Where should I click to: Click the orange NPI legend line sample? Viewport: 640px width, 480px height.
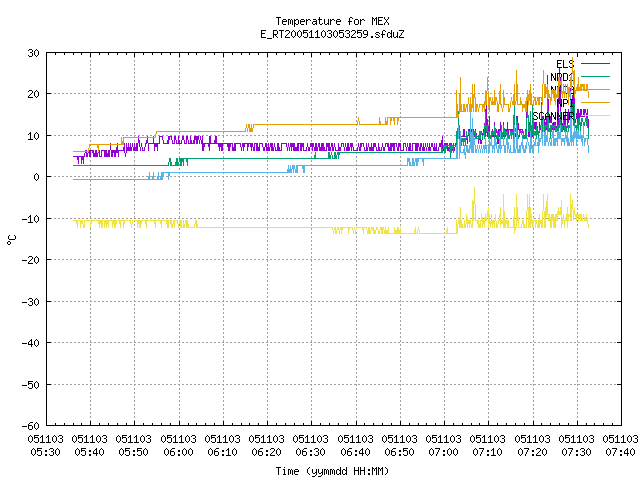pos(595,102)
